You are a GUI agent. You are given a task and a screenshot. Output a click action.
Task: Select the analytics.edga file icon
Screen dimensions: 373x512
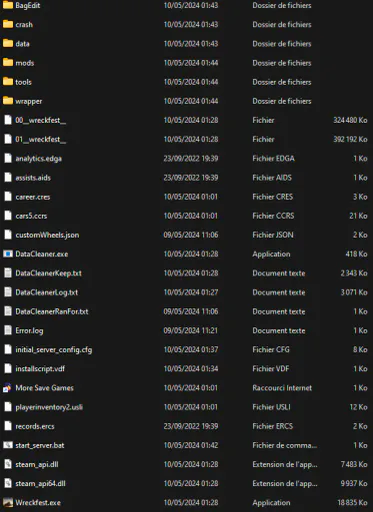click(8, 158)
